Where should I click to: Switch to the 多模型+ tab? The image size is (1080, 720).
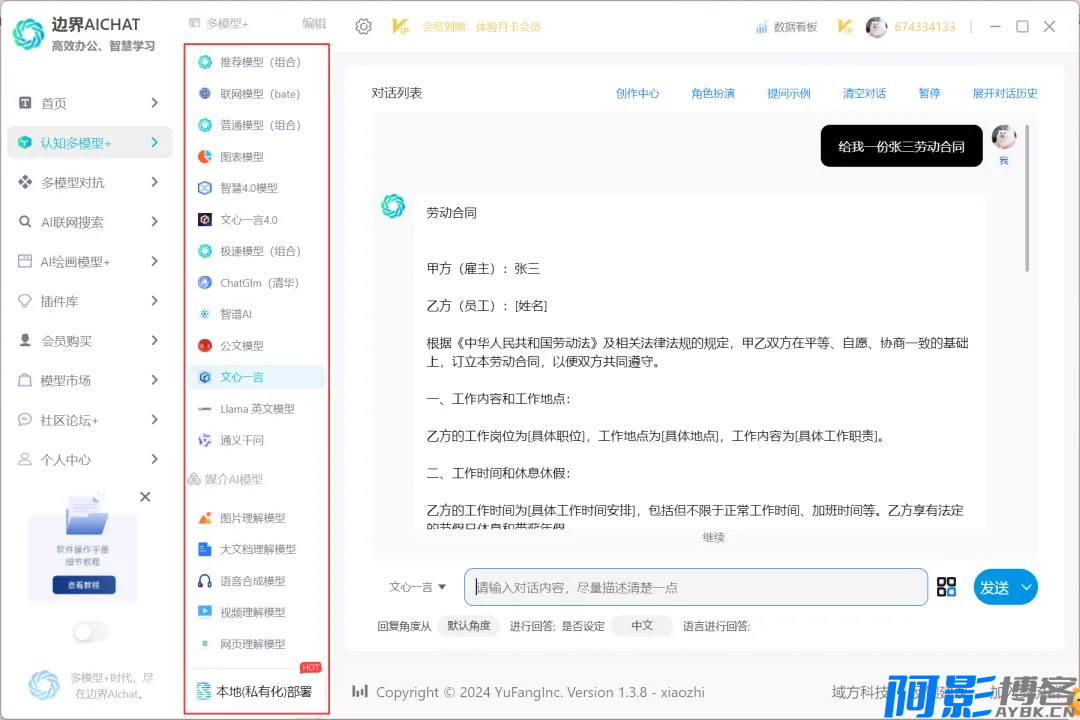(x=219, y=23)
